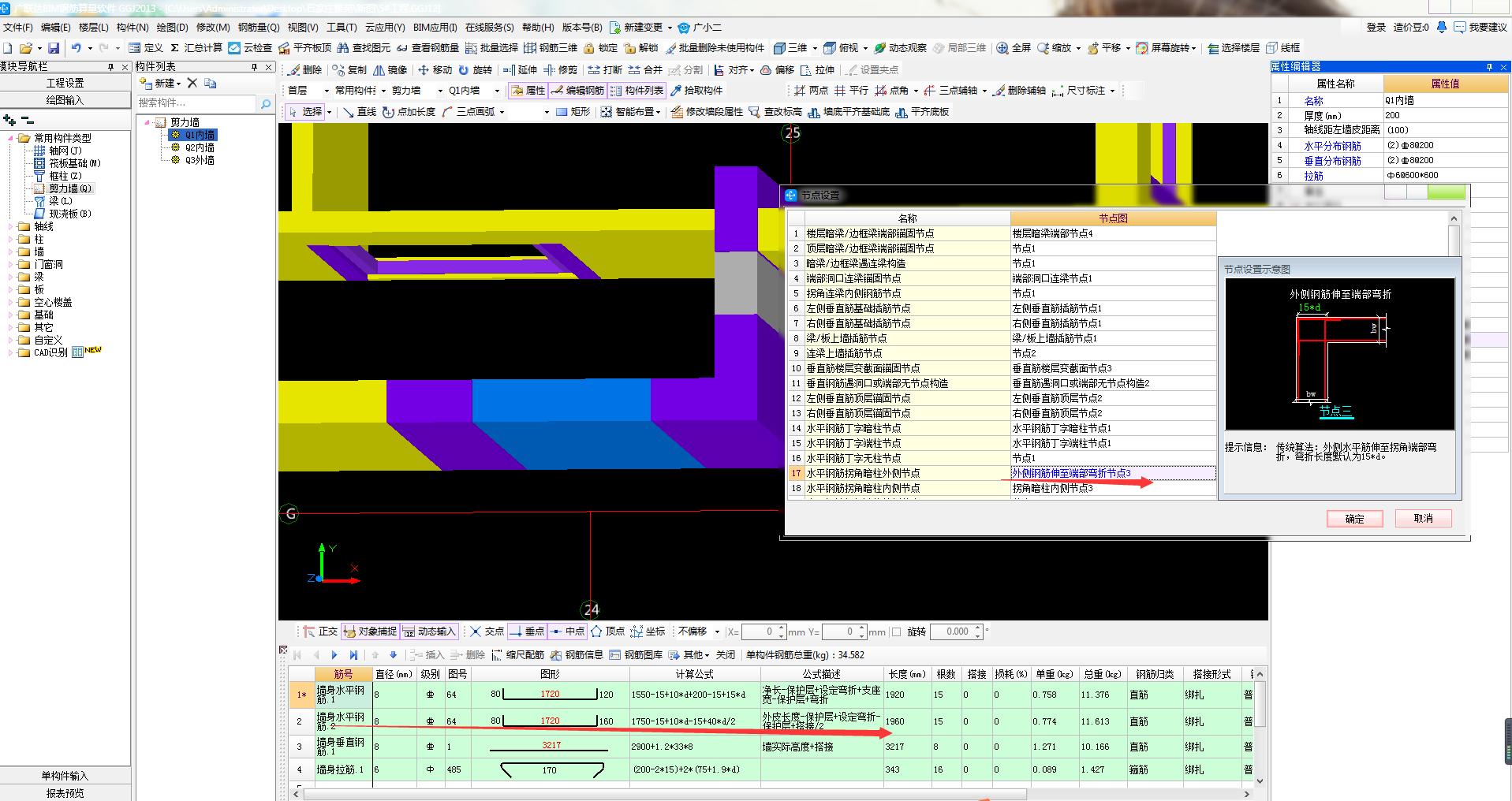1512x801 pixels.
Task: Toggle 中点 midpoint snap
Action: tap(568, 631)
